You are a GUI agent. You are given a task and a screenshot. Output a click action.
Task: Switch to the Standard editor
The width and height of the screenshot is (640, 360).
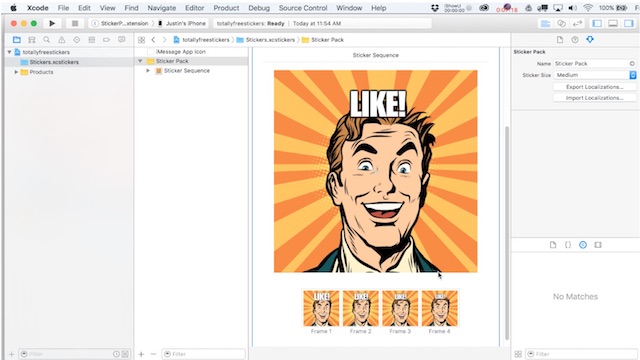coord(546,24)
